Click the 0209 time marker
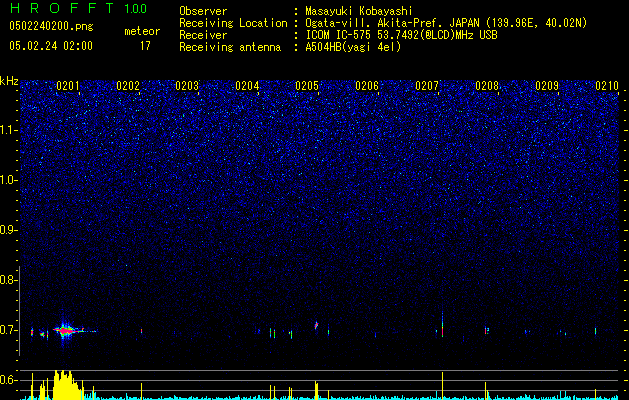Viewport: 629px width, 400px height. point(547,86)
